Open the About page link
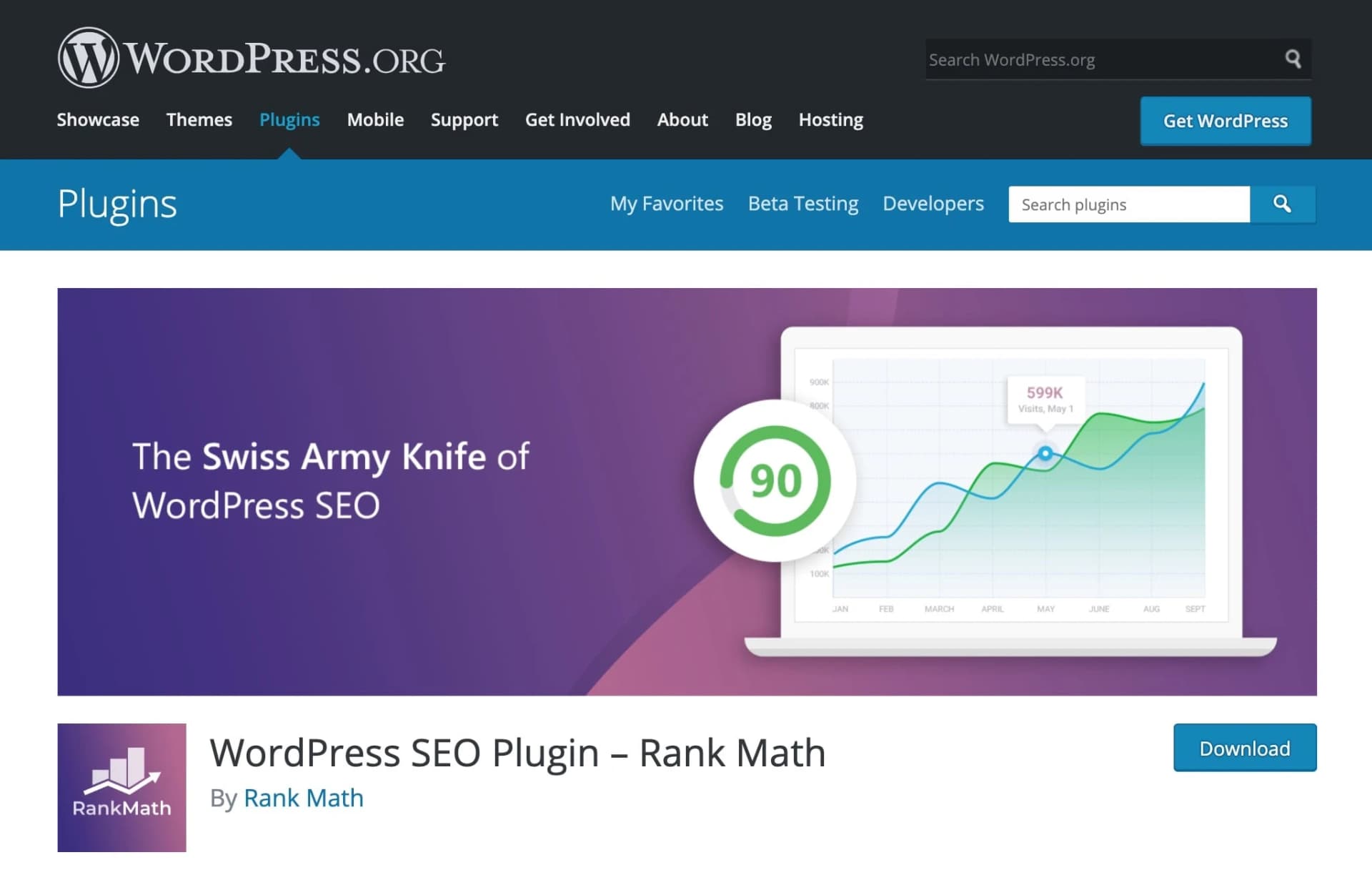 (x=682, y=119)
